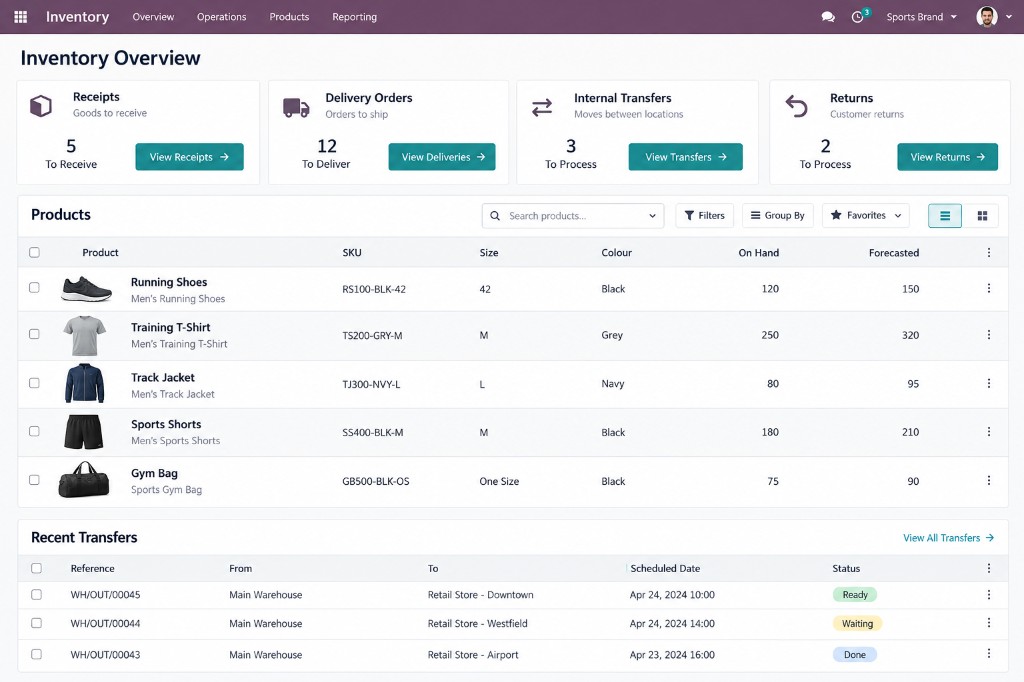The width and height of the screenshot is (1024, 682).
Task: Open the Overview menu
Action: coord(153,17)
